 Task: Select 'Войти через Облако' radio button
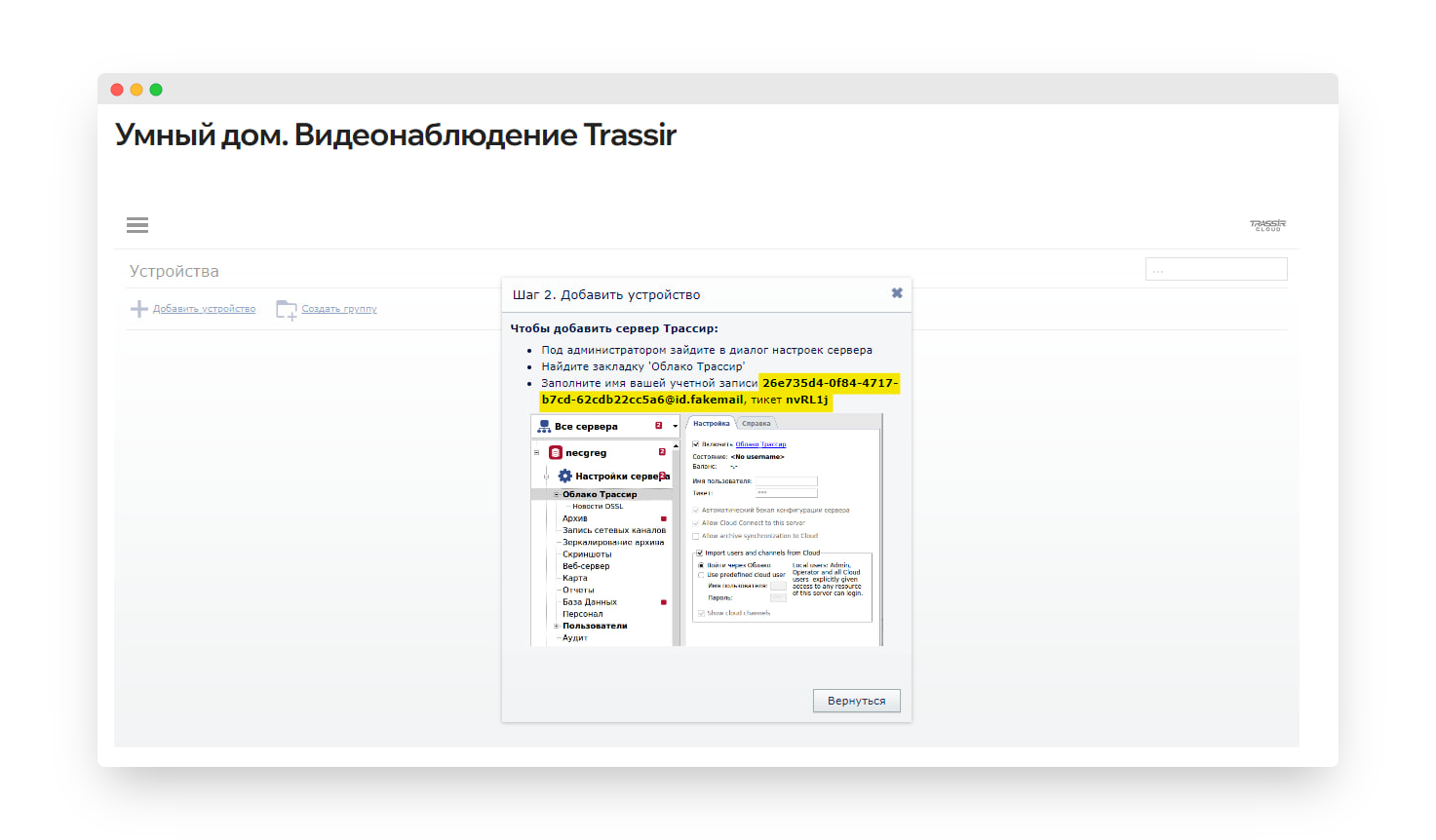click(x=701, y=565)
